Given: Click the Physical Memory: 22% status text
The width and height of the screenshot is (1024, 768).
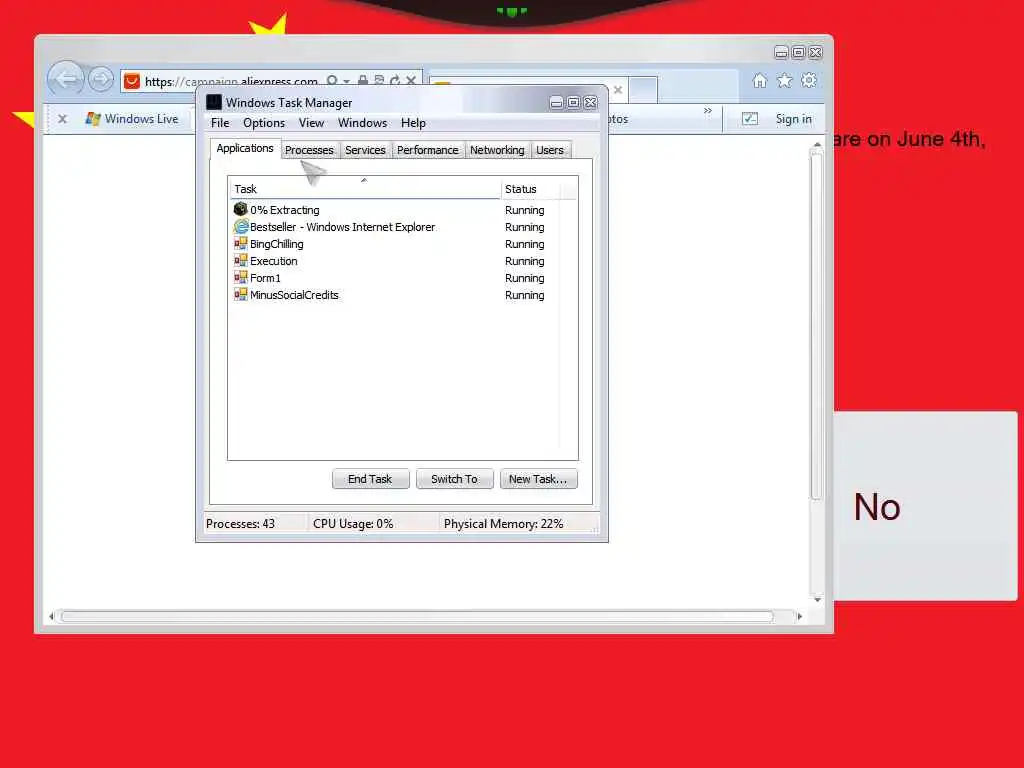Looking at the screenshot, I should (504, 524).
